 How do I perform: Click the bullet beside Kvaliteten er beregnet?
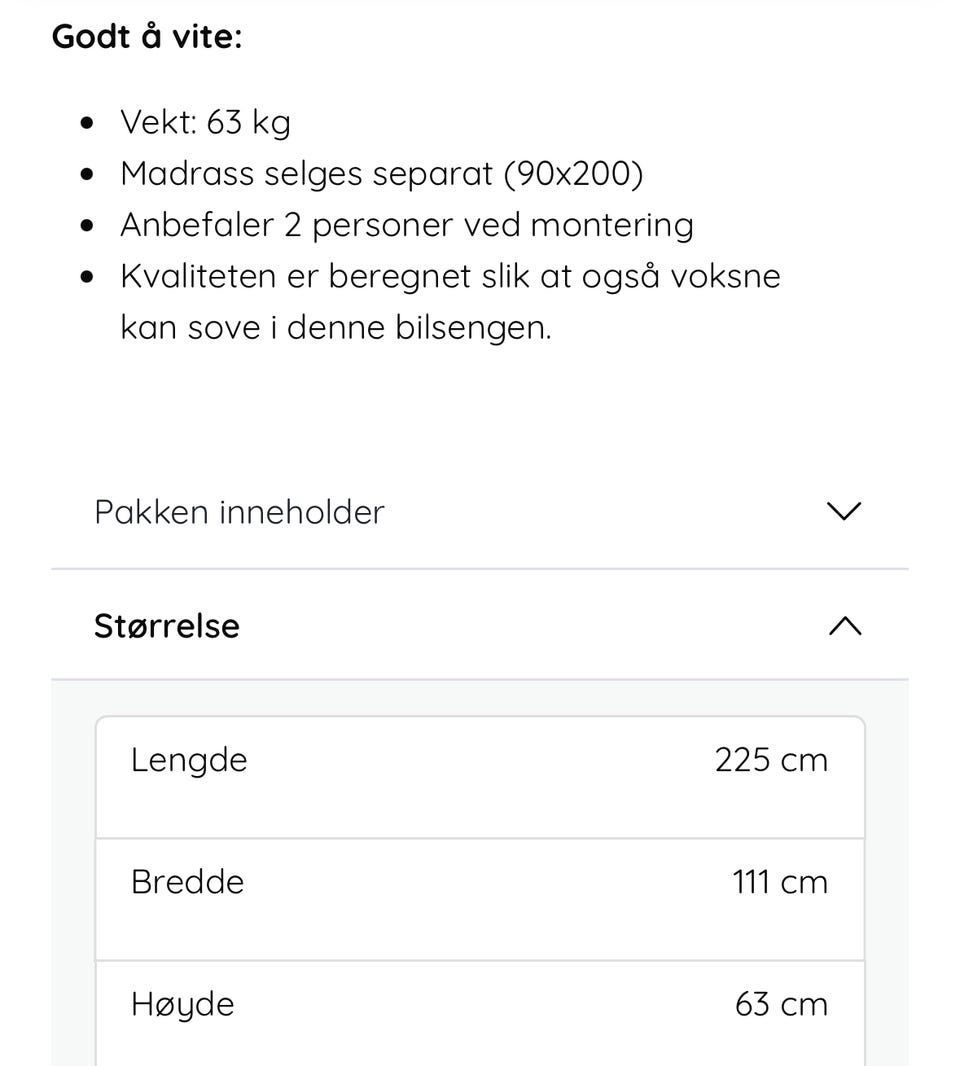tap(90, 277)
